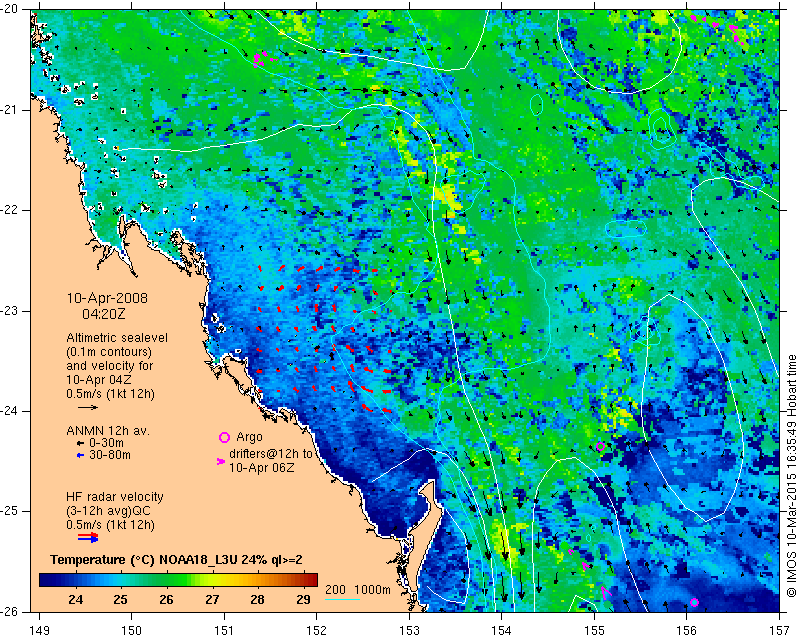Image resolution: width=800 pixels, height=640 pixels.
Task: Click the 29 °C dark red colorbar end
Action: (312, 579)
